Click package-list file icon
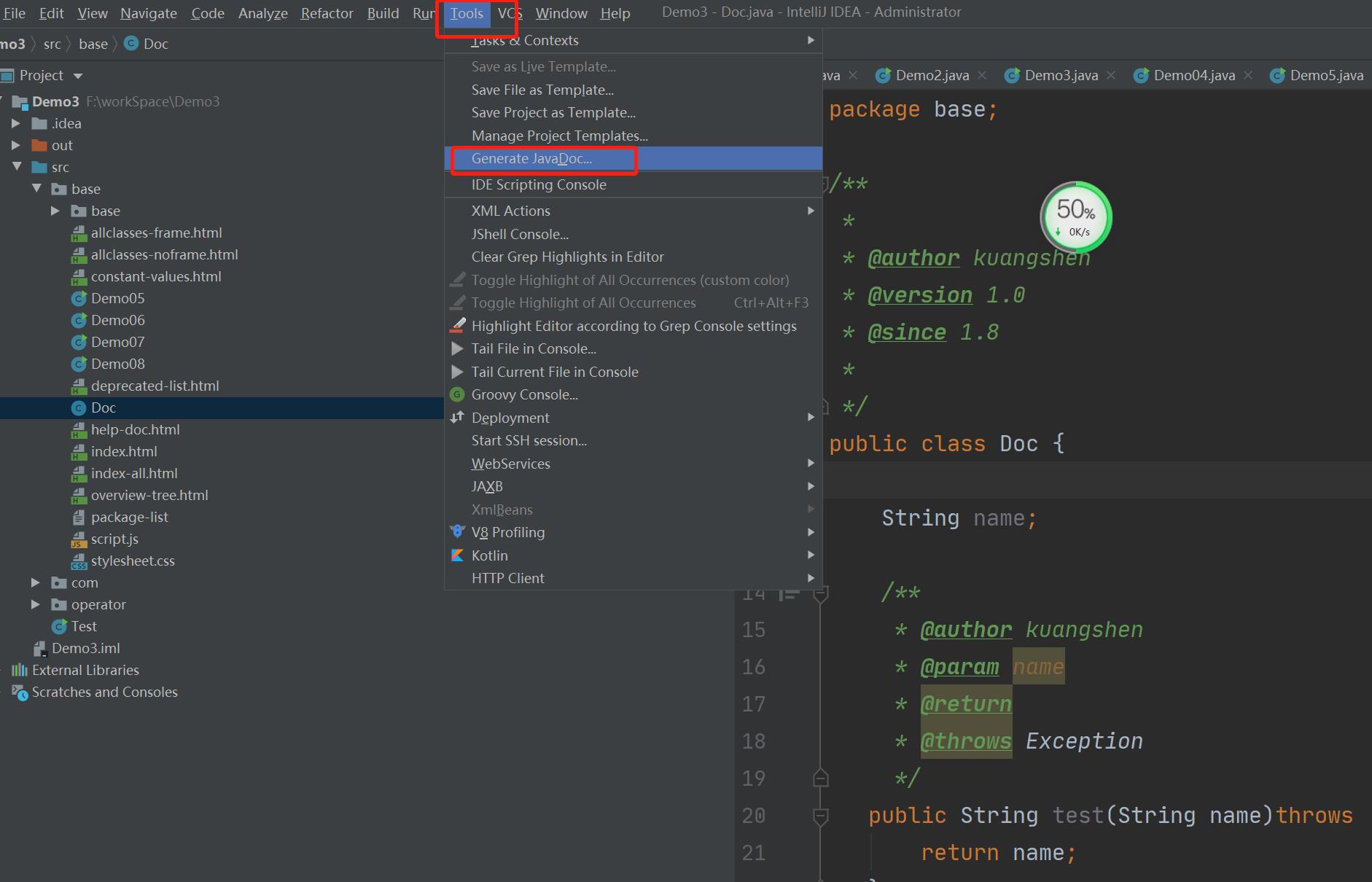This screenshot has height=882, width=1372. [x=79, y=518]
